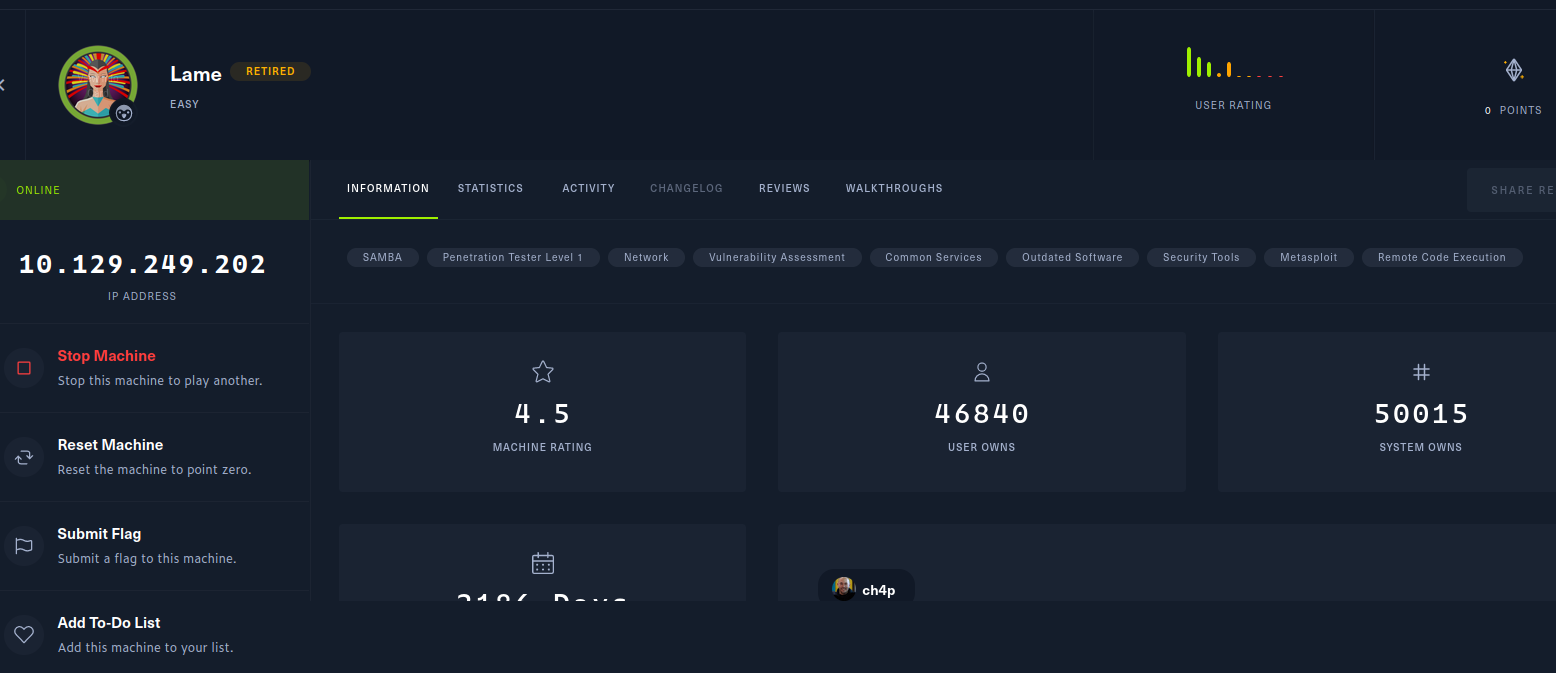Click the RETIRED badge
Viewport: 1556px width, 673px height.
[270, 71]
